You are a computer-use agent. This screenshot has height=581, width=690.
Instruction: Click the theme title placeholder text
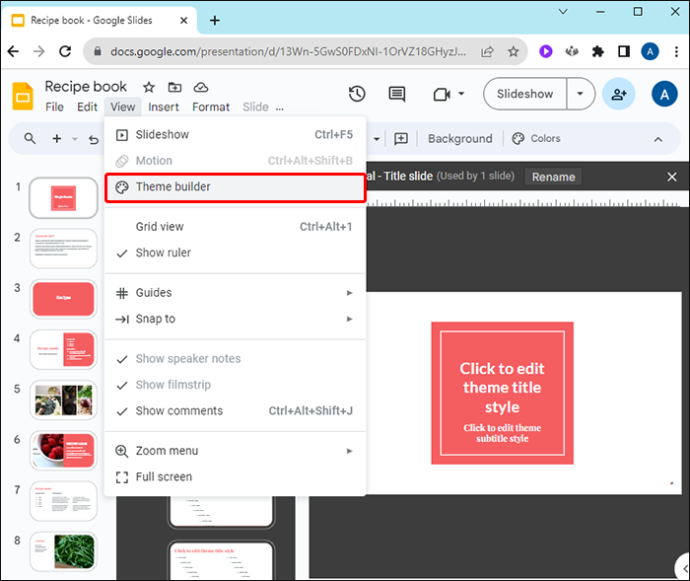point(502,388)
